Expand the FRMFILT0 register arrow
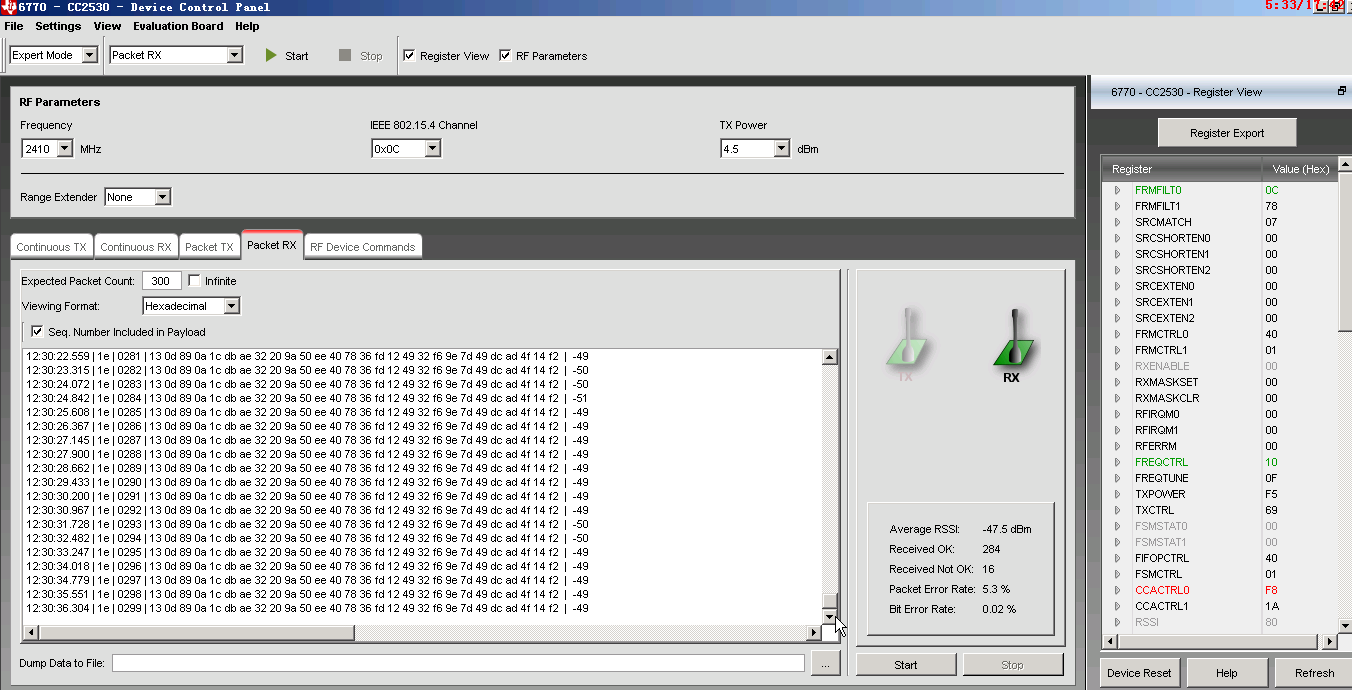The image size is (1352, 690). [x=1117, y=190]
